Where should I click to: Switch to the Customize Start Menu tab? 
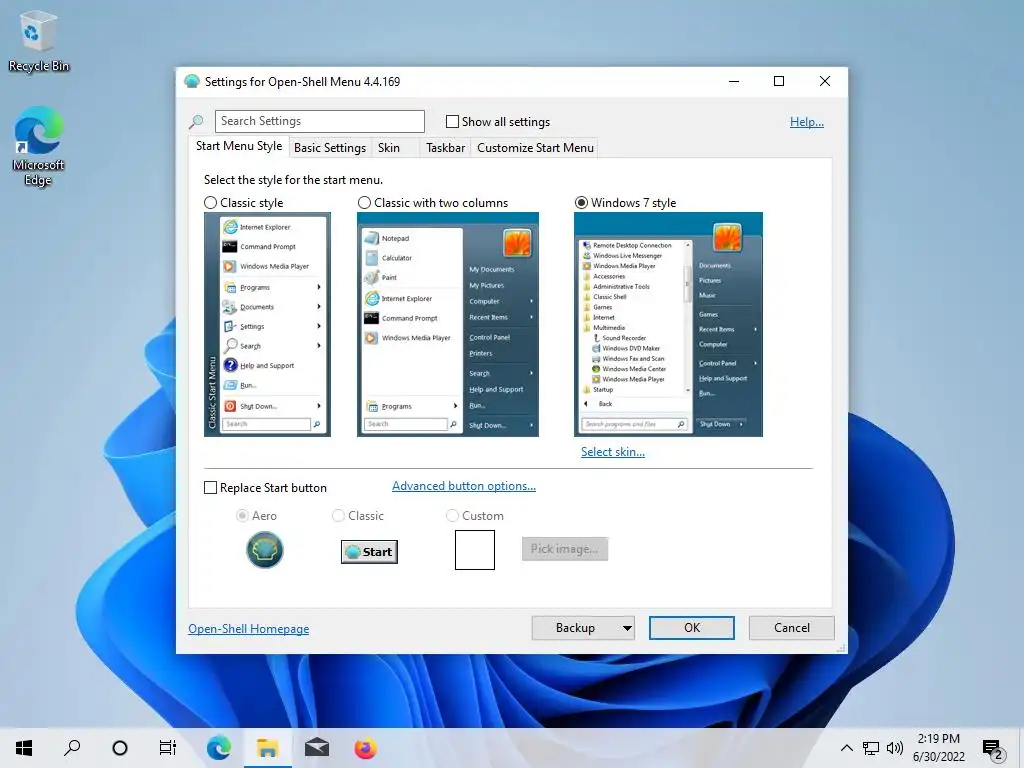point(536,148)
